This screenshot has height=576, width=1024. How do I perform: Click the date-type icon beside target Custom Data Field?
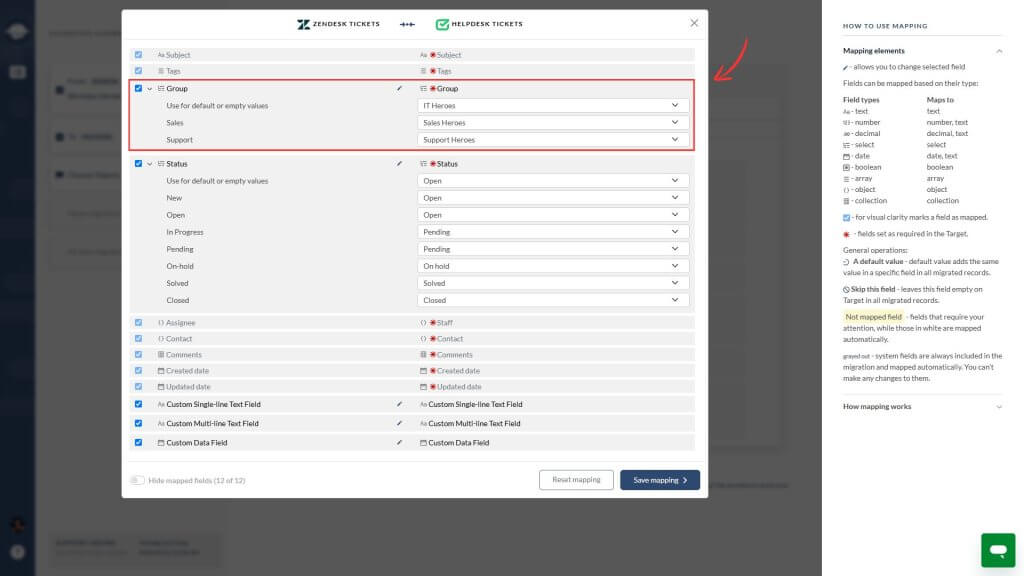click(423, 443)
